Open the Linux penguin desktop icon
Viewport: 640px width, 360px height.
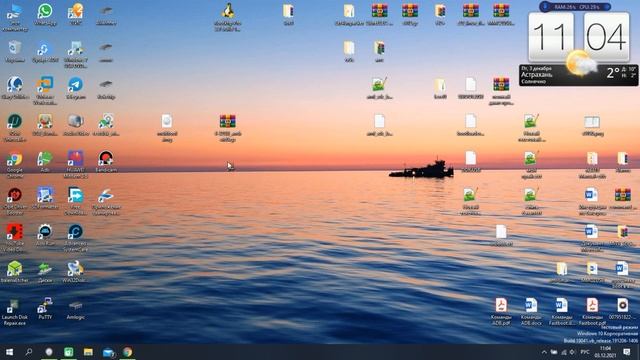(228, 17)
